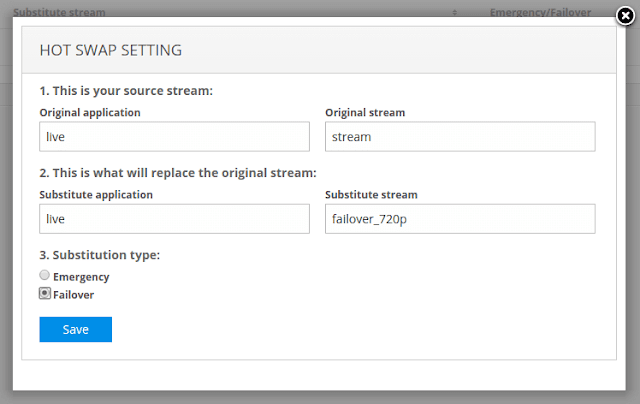640x404 pixels.
Task: Focus the Substitute application input field
Action: pyautogui.click(x=174, y=219)
